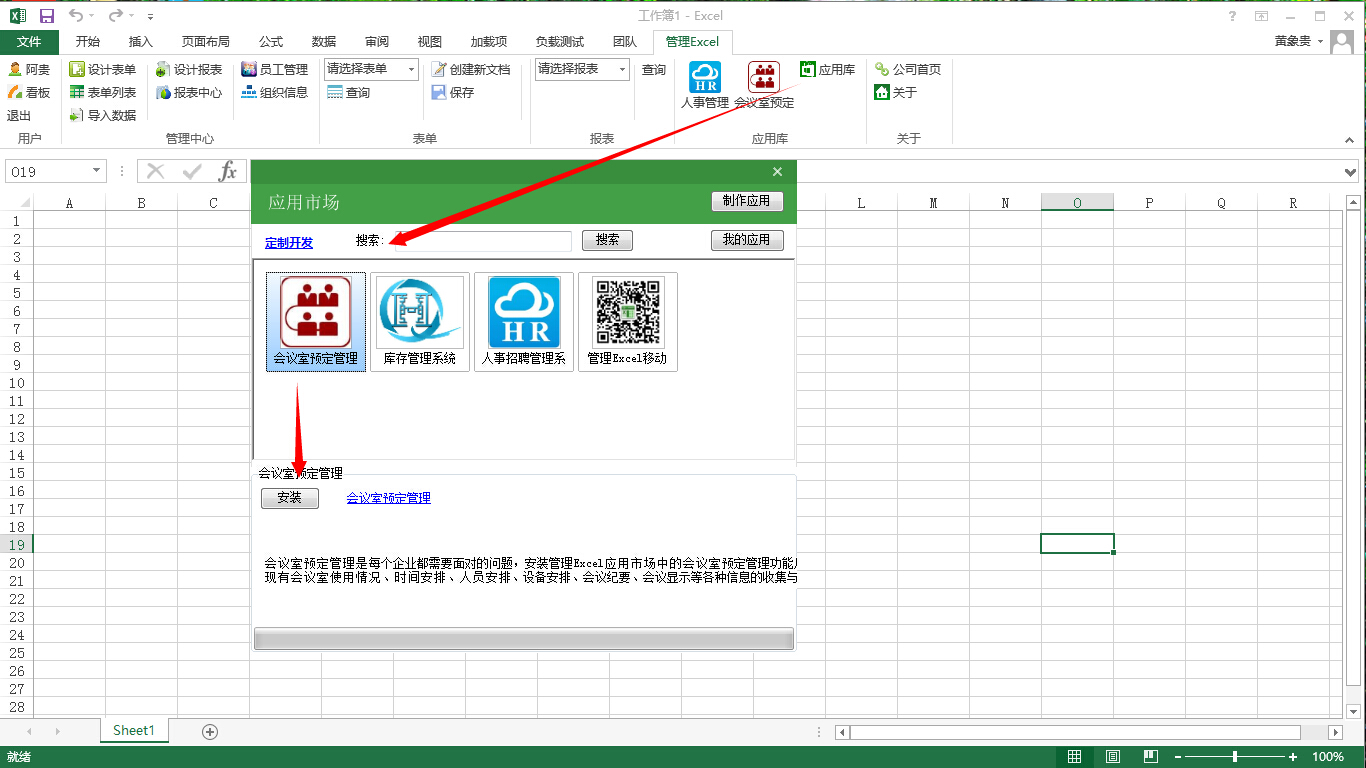
Task: Click the 安装 install button
Action: click(x=290, y=498)
